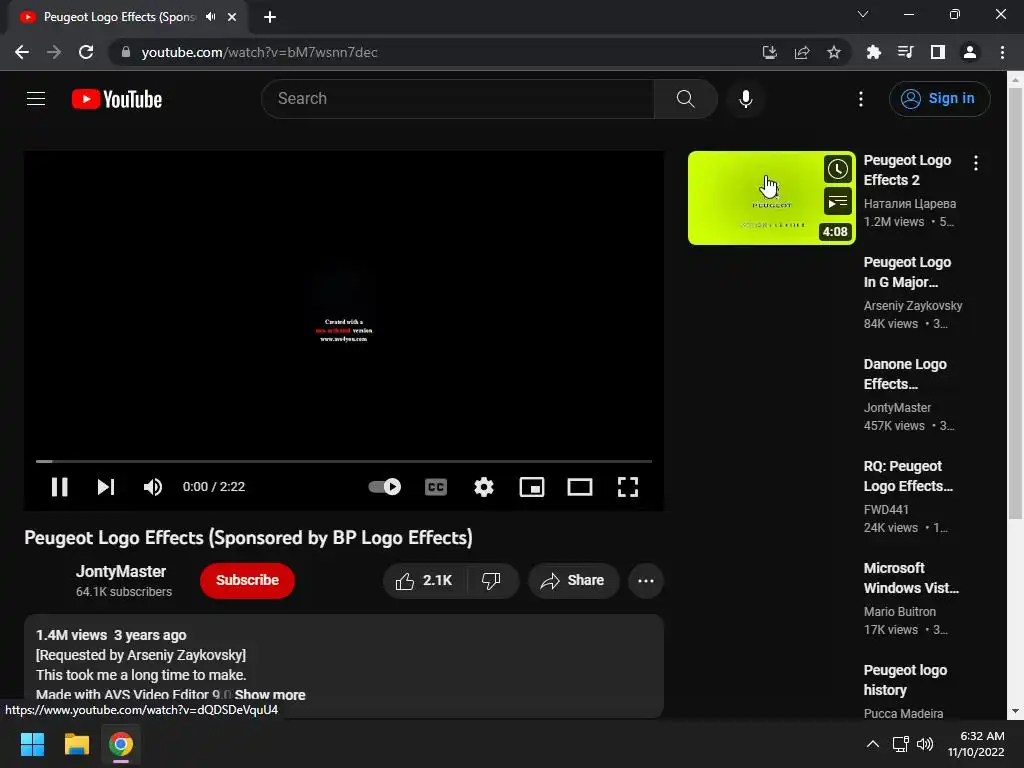
Task: Mute the tab via its speaker icon
Action: coord(210,17)
